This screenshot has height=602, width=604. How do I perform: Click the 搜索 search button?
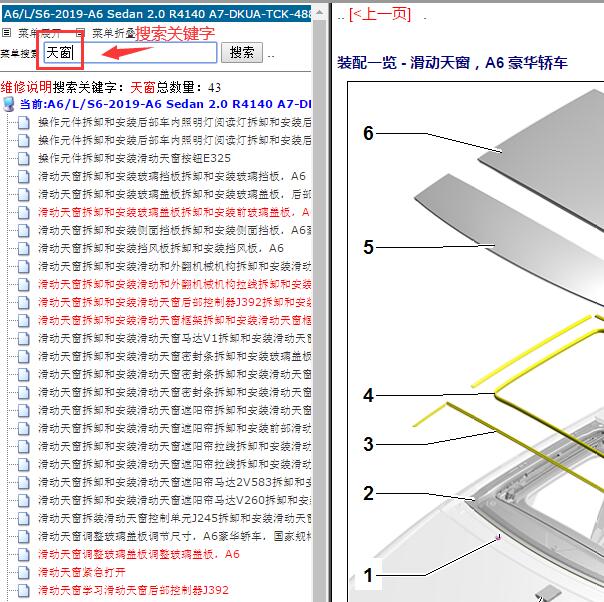coord(242,52)
